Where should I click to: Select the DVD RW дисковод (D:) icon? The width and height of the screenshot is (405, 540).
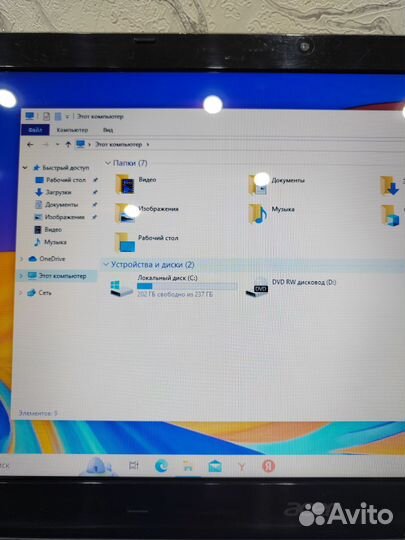[x=257, y=289]
